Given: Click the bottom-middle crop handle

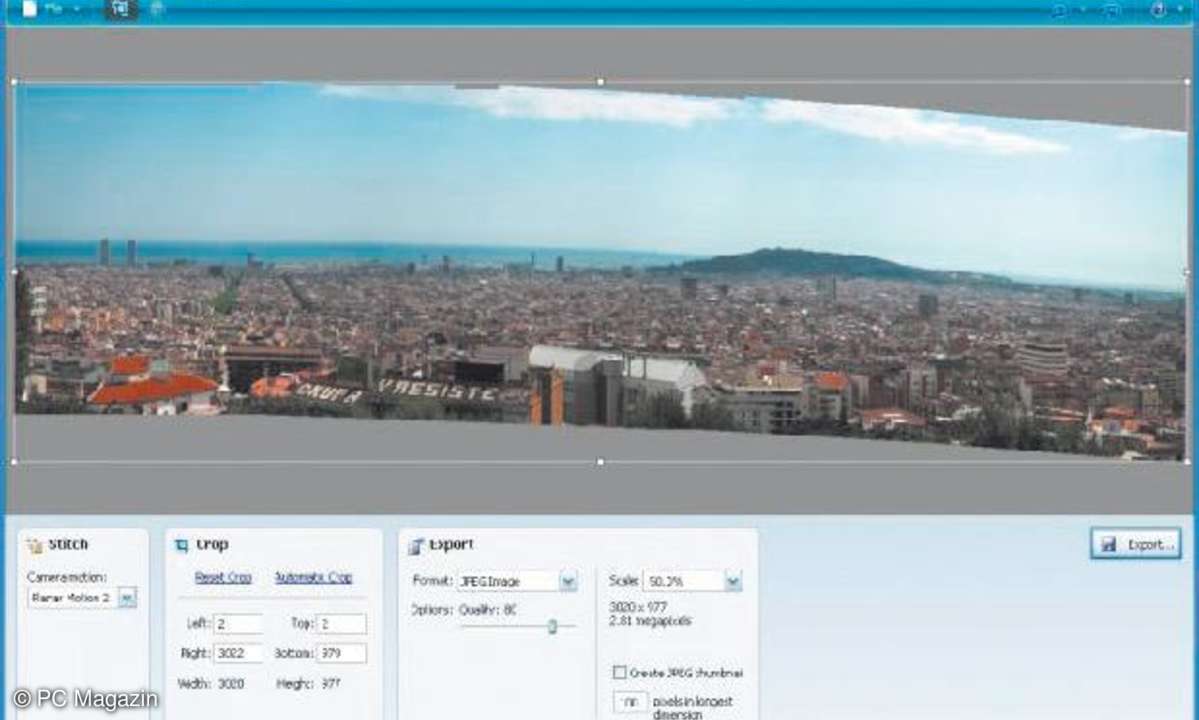Looking at the screenshot, I should pyautogui.click(x=600, y=462).
